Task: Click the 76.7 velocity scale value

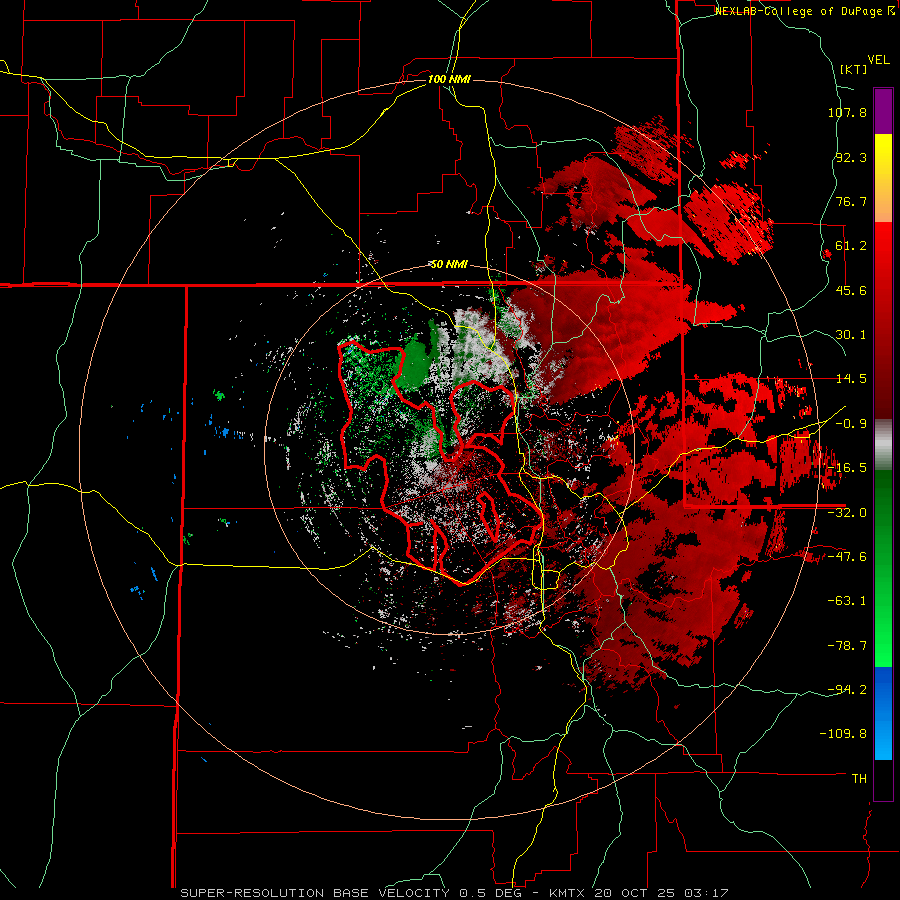Action: [851, 201]
